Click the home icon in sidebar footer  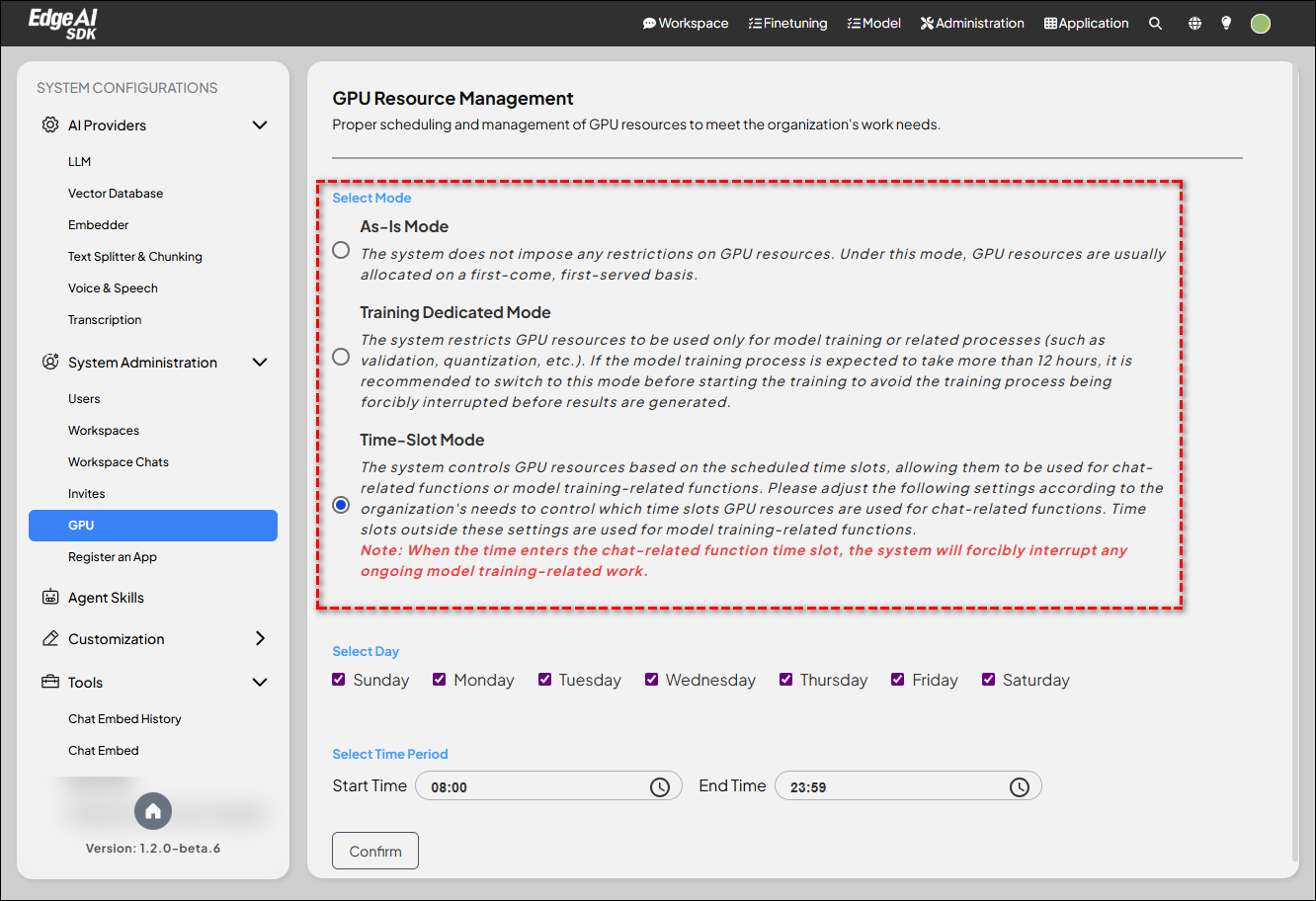click(153, 811)
